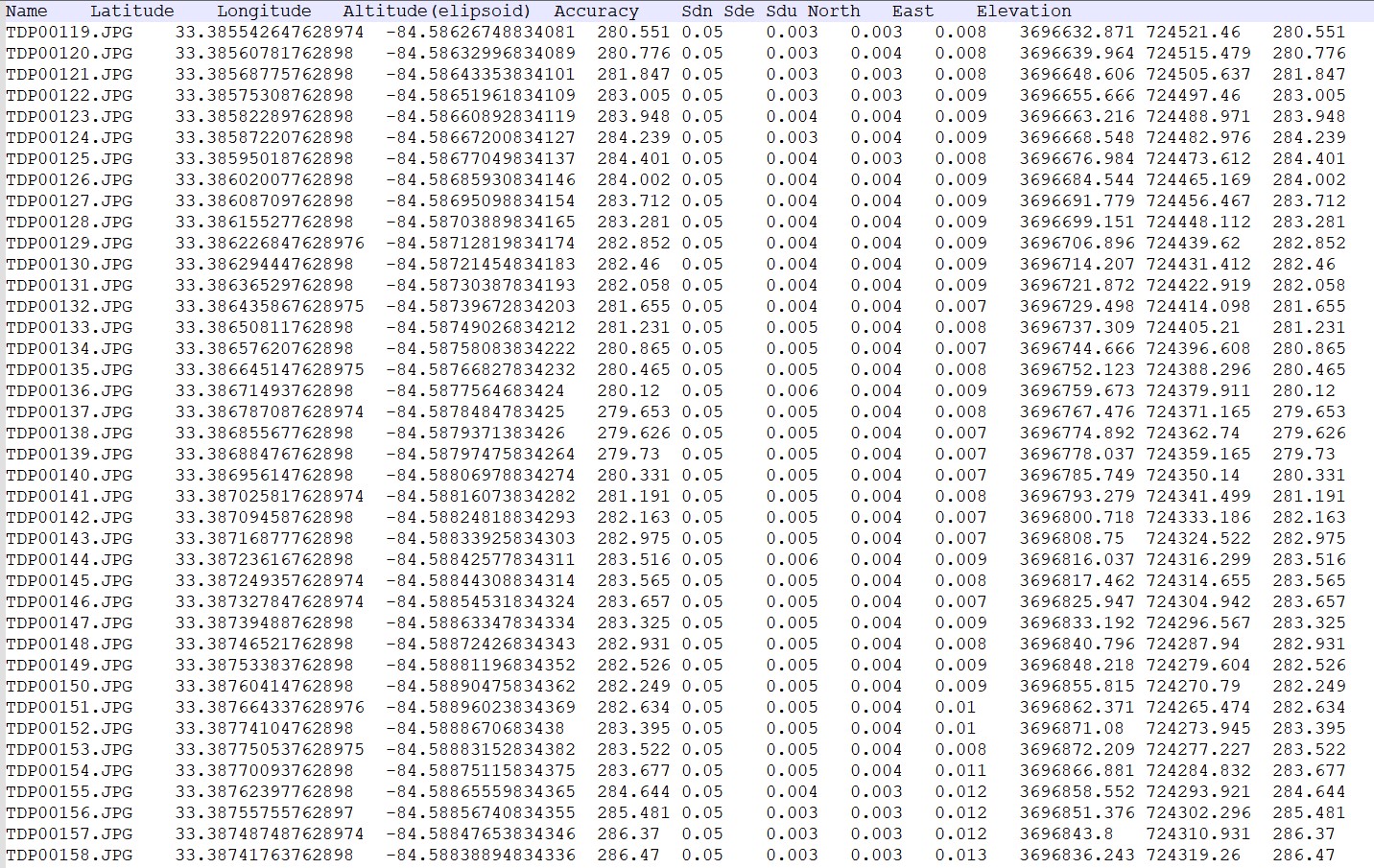Click east value 724521.46

coord(1193,32)
